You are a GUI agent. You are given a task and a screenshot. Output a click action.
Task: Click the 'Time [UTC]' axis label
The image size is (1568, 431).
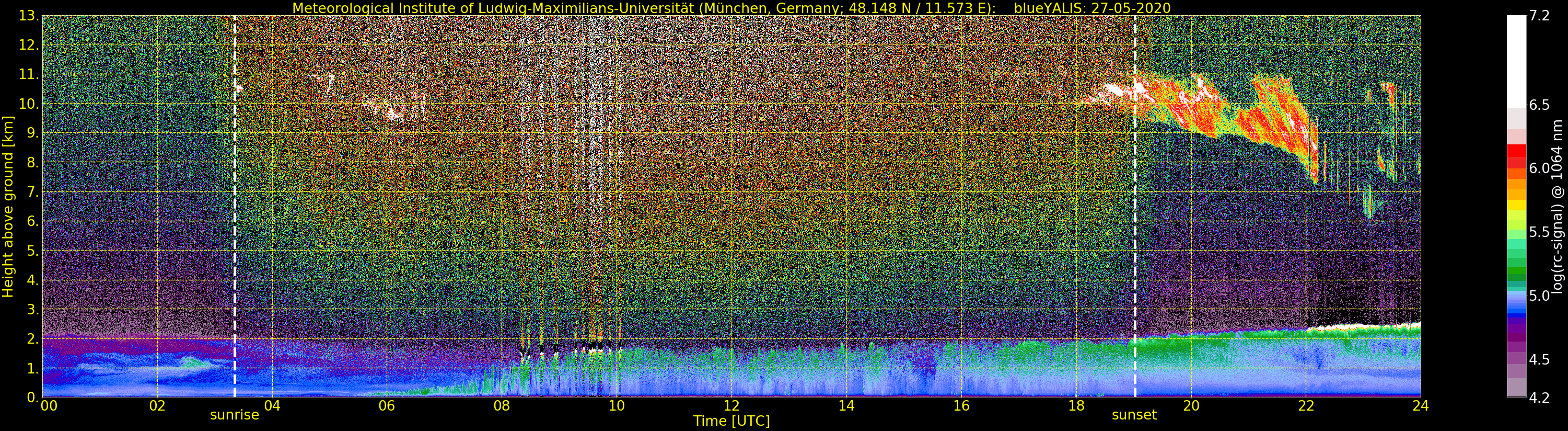[731, 421]
